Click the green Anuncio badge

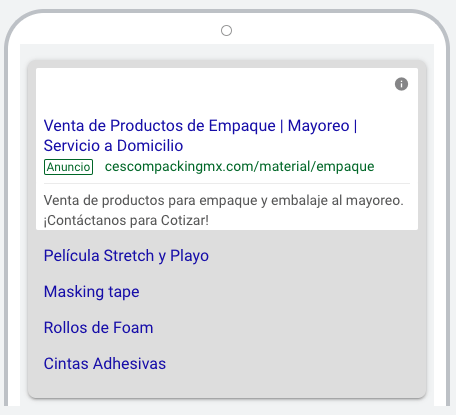68,167
